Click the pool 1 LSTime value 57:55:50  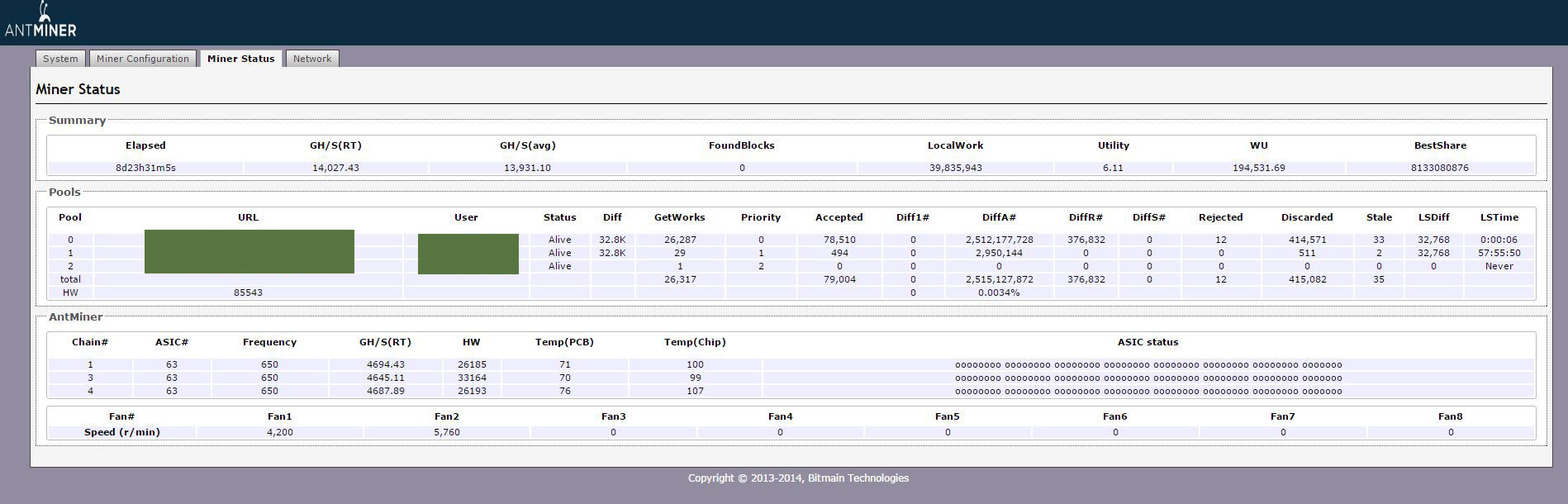[1499, 253]
